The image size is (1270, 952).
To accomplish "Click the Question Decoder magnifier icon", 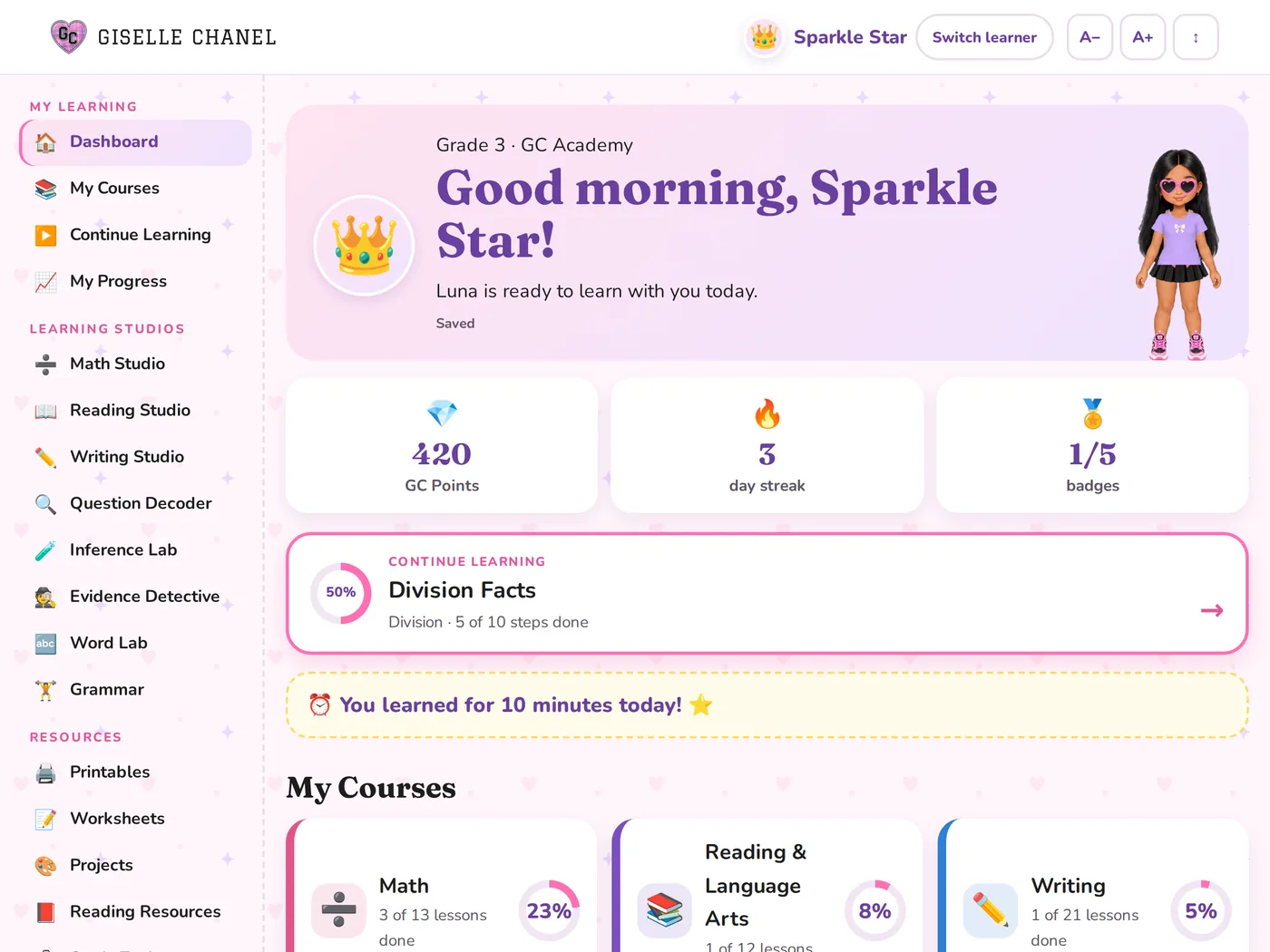I will point(45,504).
